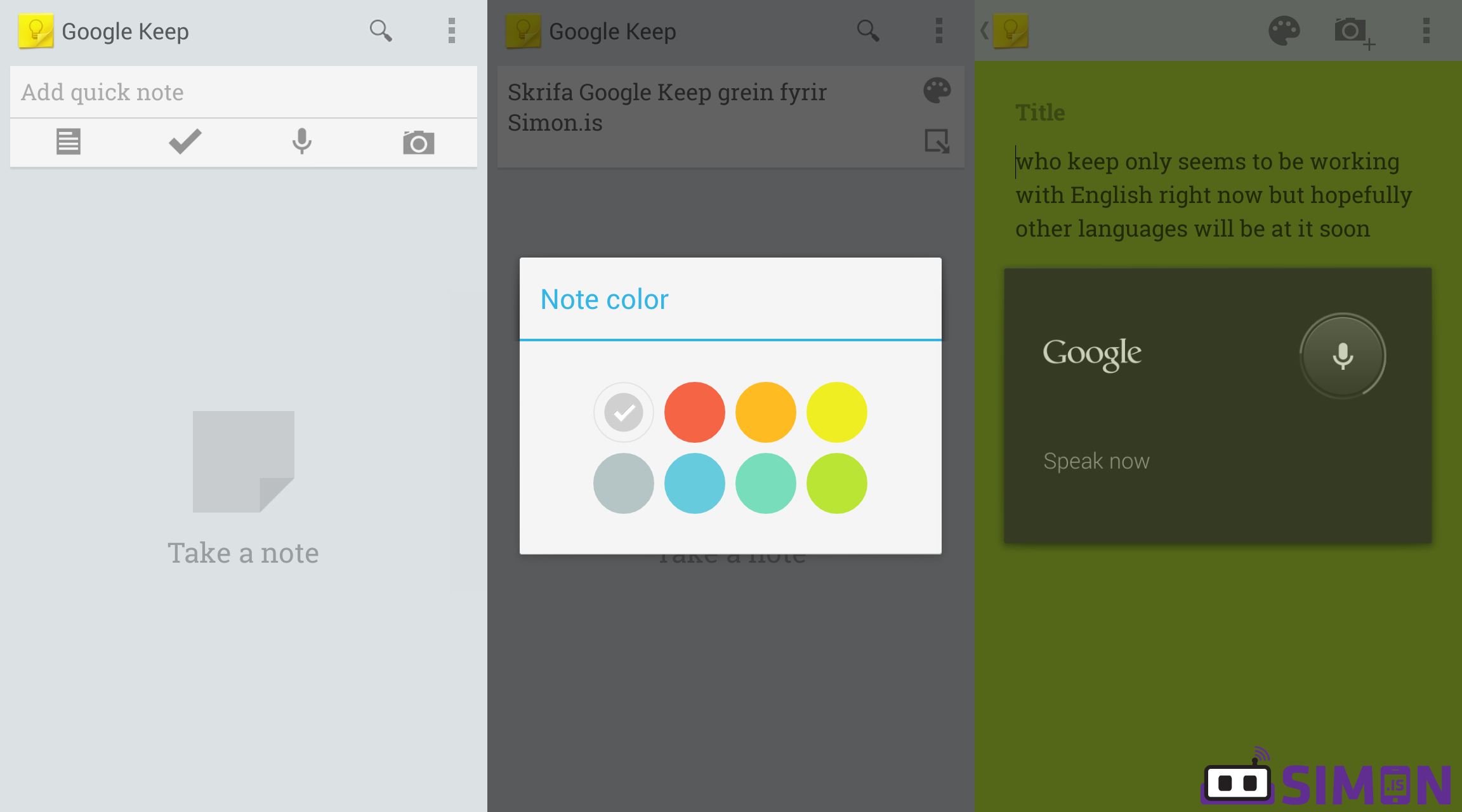Start a voice note with the microphone icon
Viewport: 1462px width, 812px height.
coord(301,142)
